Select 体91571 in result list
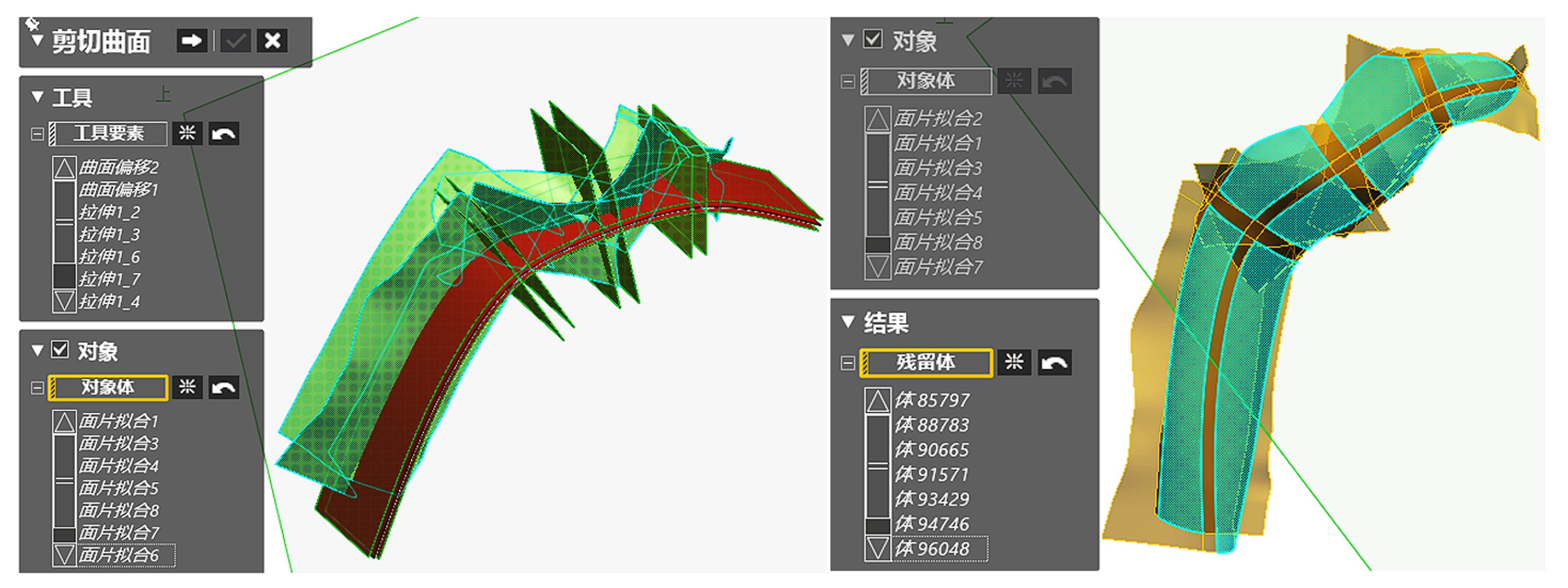This screenshot has width=1568, height=588. pos(932,475)
